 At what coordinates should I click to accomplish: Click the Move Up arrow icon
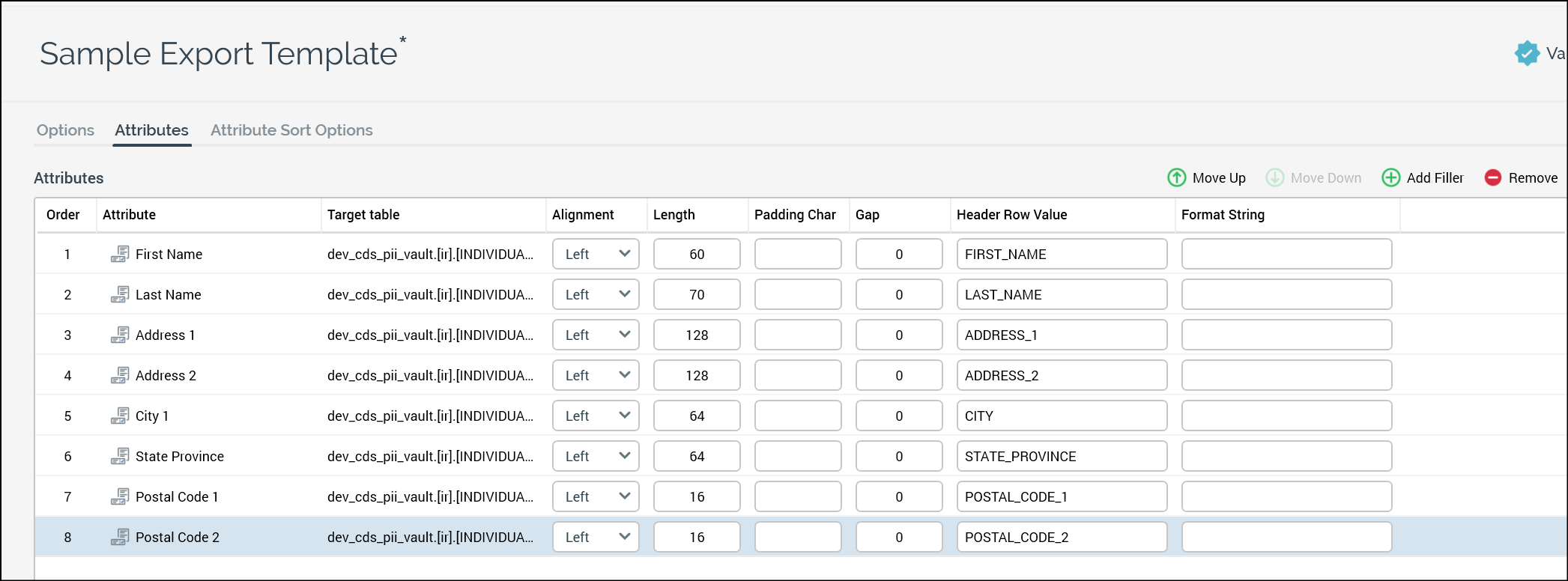coord(1176,177)
